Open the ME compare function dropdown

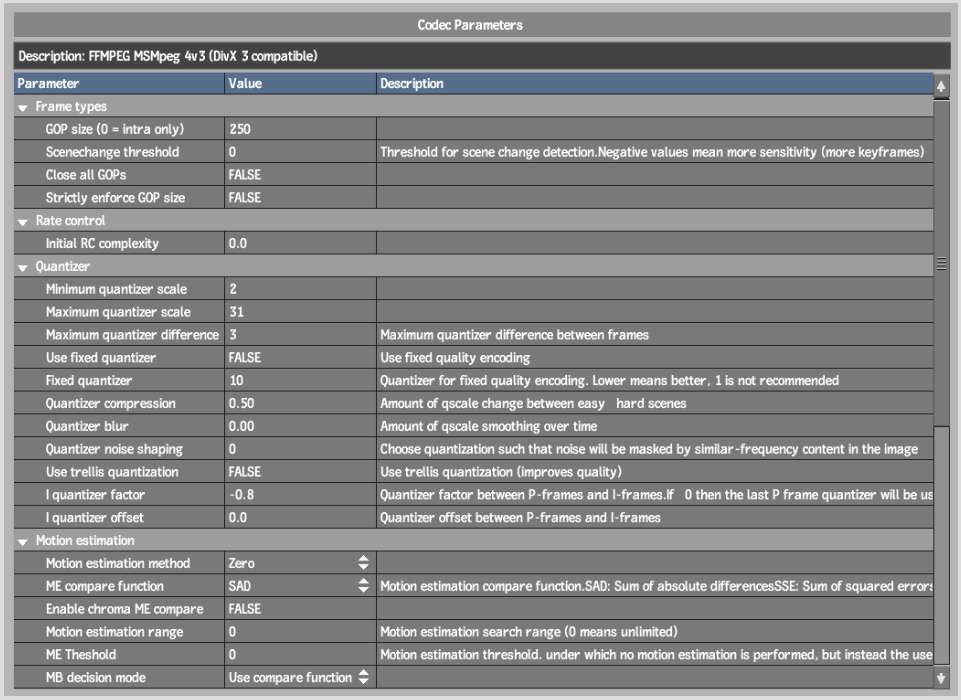(363, 586)
